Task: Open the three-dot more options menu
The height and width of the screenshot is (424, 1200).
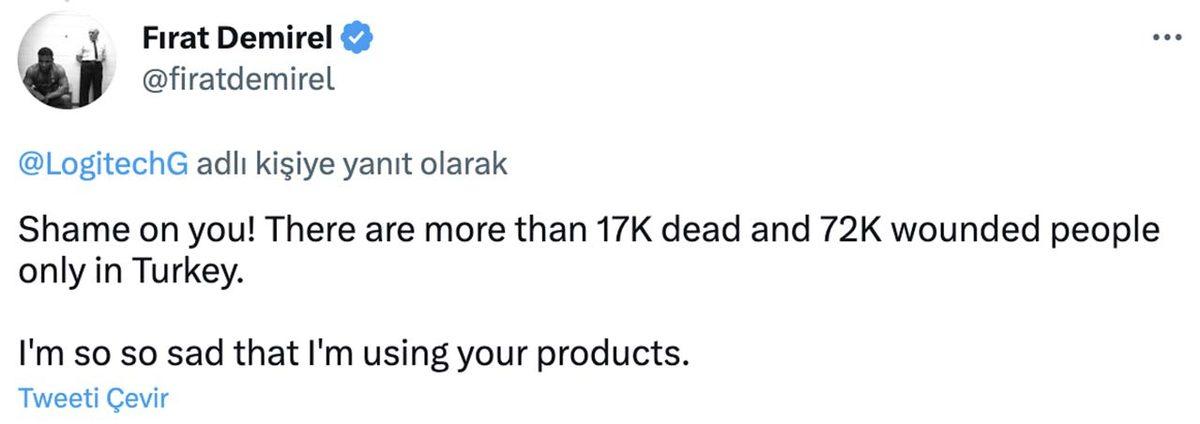Action: [1167, 37]
